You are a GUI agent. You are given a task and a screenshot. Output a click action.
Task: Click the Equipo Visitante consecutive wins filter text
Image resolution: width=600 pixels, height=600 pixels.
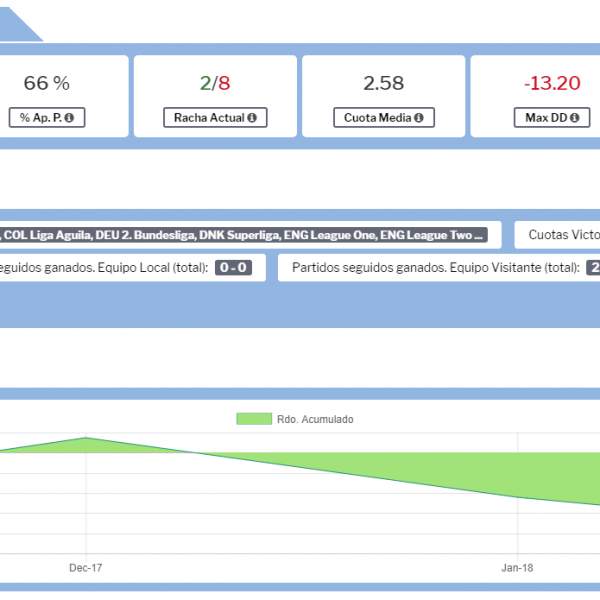click(x=435, y=268)
